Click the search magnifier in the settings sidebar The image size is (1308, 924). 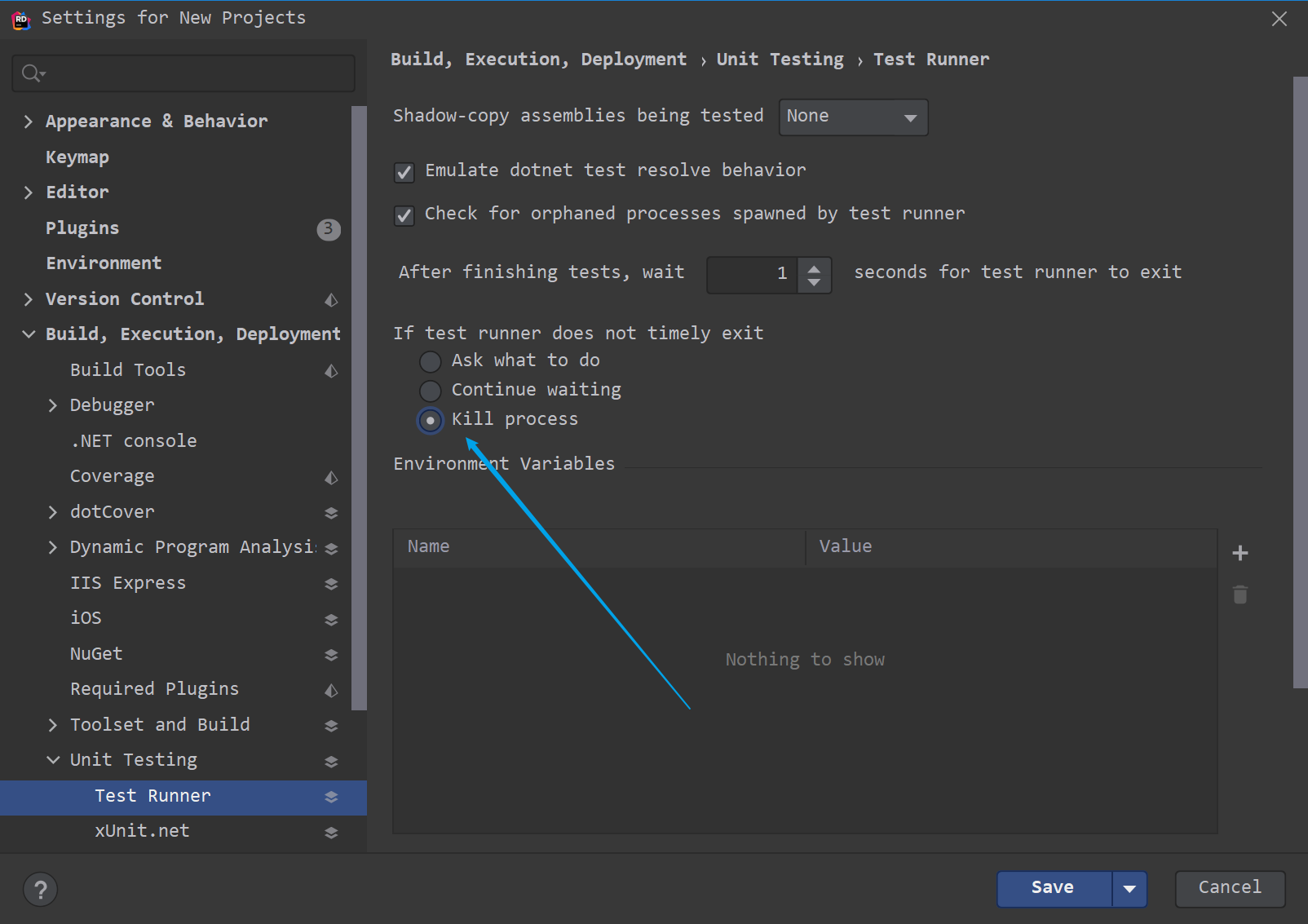(32, 73)
